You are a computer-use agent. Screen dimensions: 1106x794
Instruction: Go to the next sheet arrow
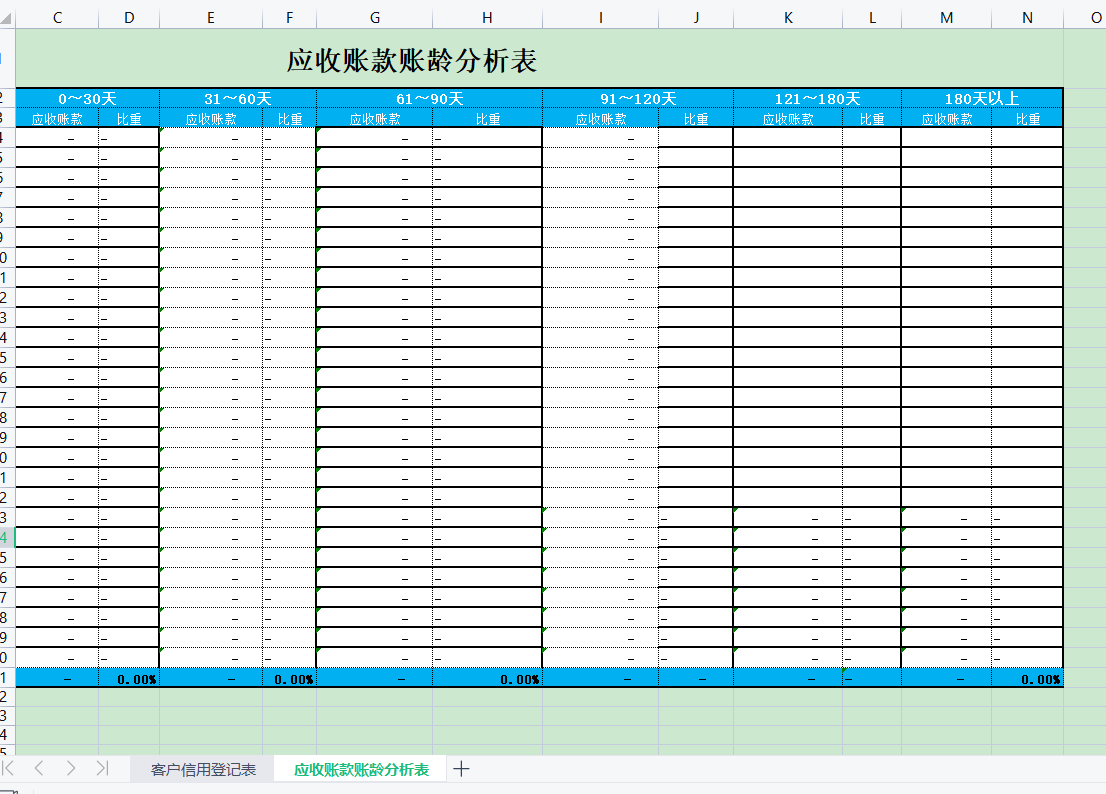71,768
